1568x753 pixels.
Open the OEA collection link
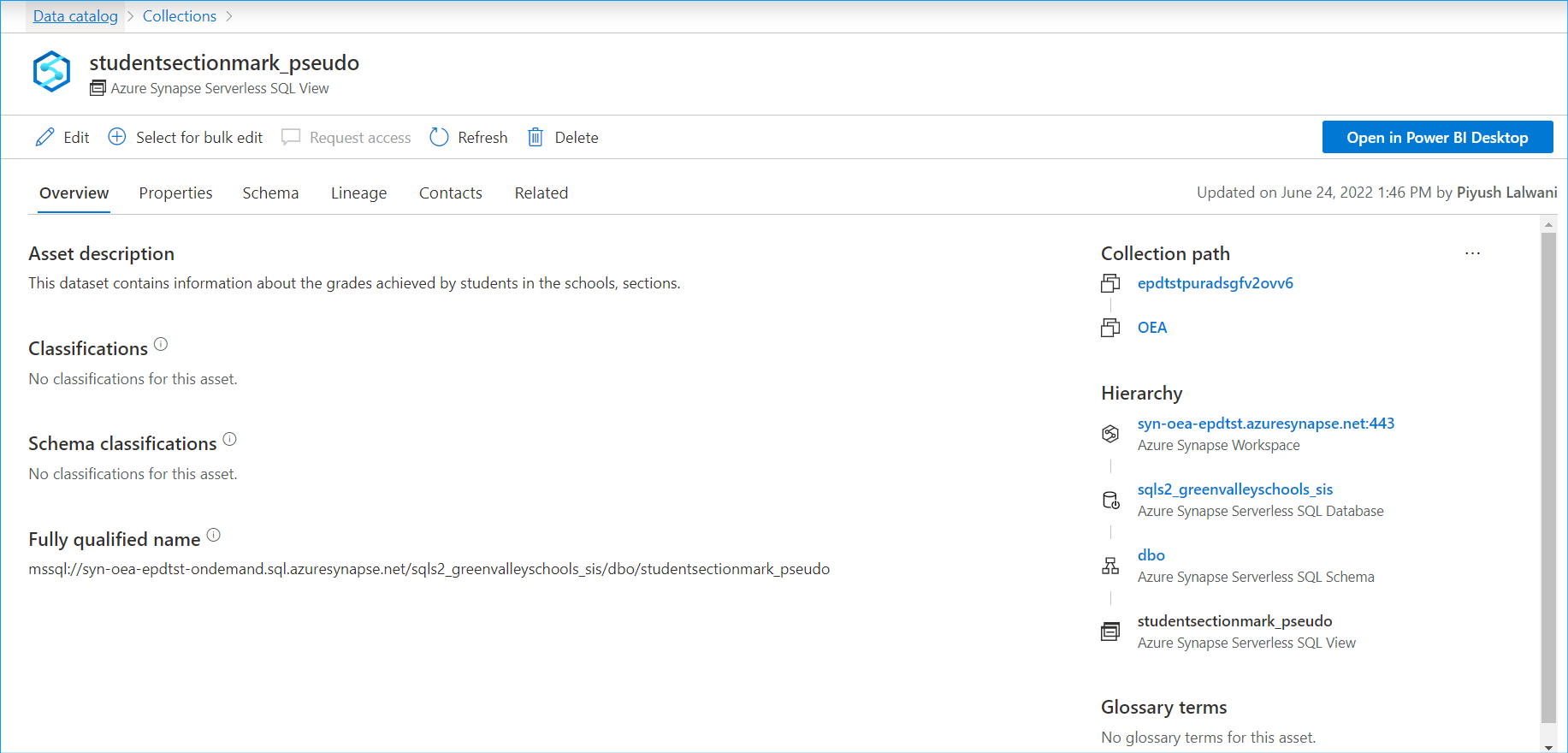[1152, 328]
